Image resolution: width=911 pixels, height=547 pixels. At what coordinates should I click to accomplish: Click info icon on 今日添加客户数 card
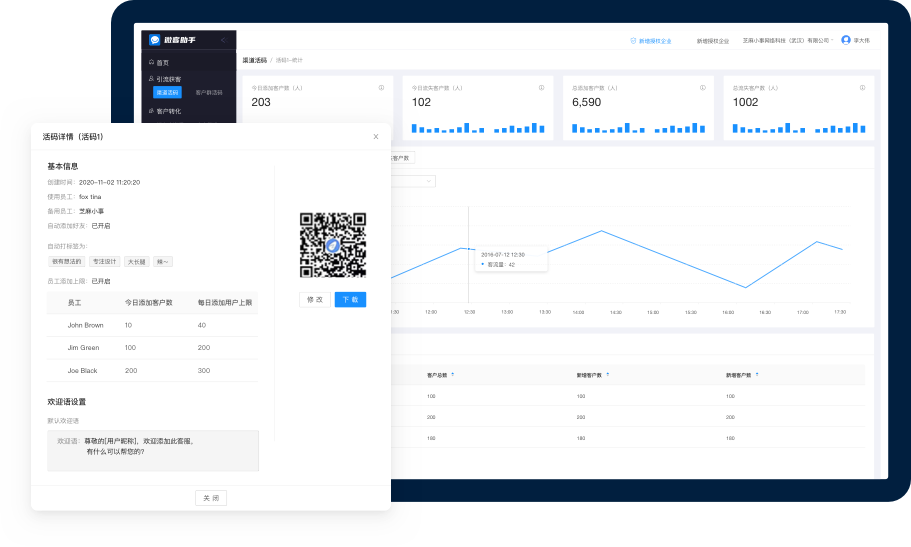(381, 88)
